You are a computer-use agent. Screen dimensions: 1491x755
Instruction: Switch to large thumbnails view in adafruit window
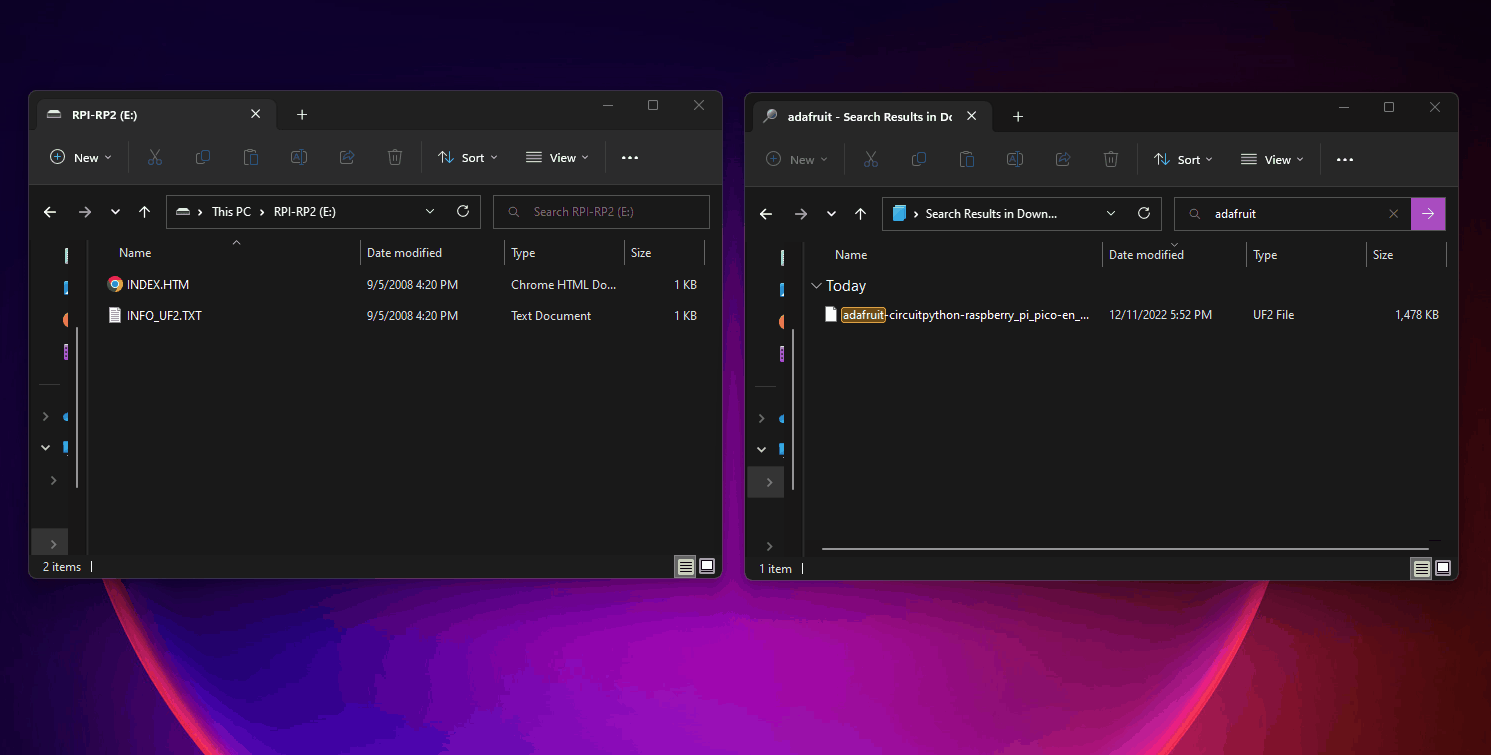coord(1443,568)
